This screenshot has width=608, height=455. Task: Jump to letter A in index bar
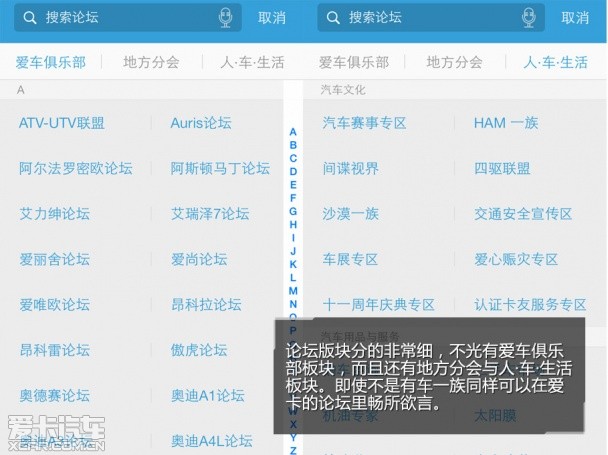click(x=293, y=132)
